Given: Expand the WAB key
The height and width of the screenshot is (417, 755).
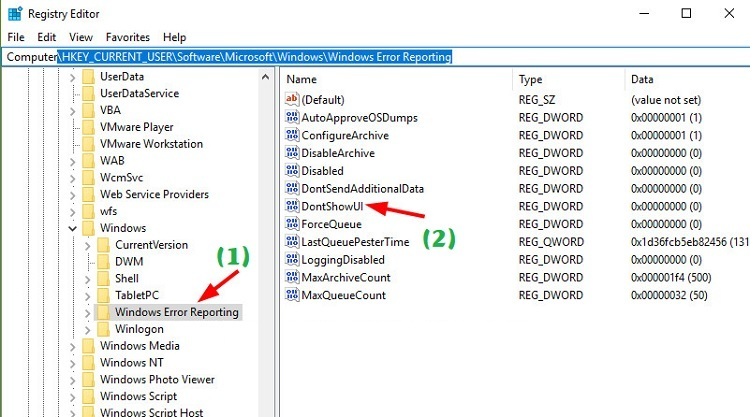Looking at the screenshot, I should 72,161.
